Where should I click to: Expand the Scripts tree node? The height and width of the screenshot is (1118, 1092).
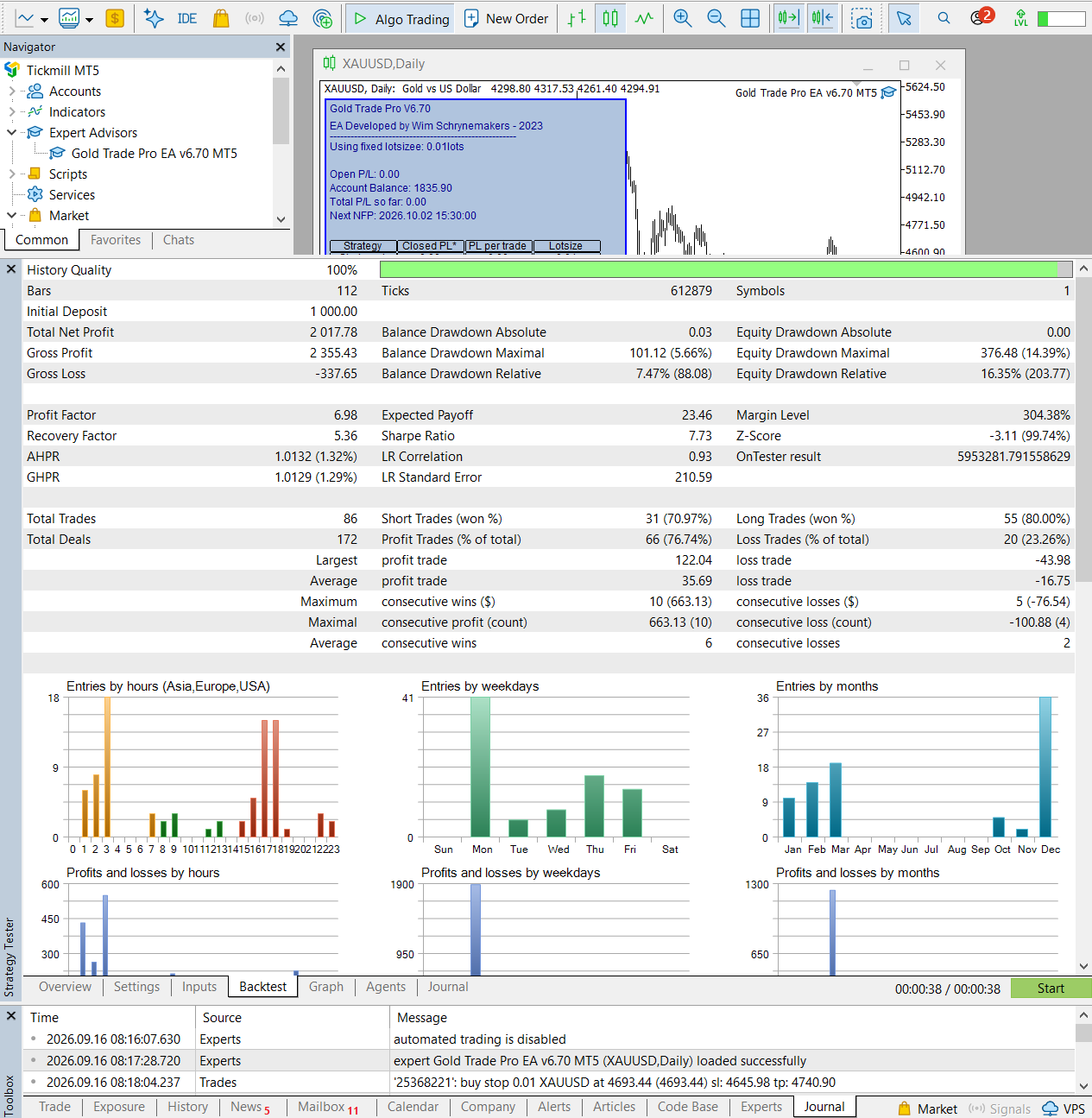click(x=11, y=174)
